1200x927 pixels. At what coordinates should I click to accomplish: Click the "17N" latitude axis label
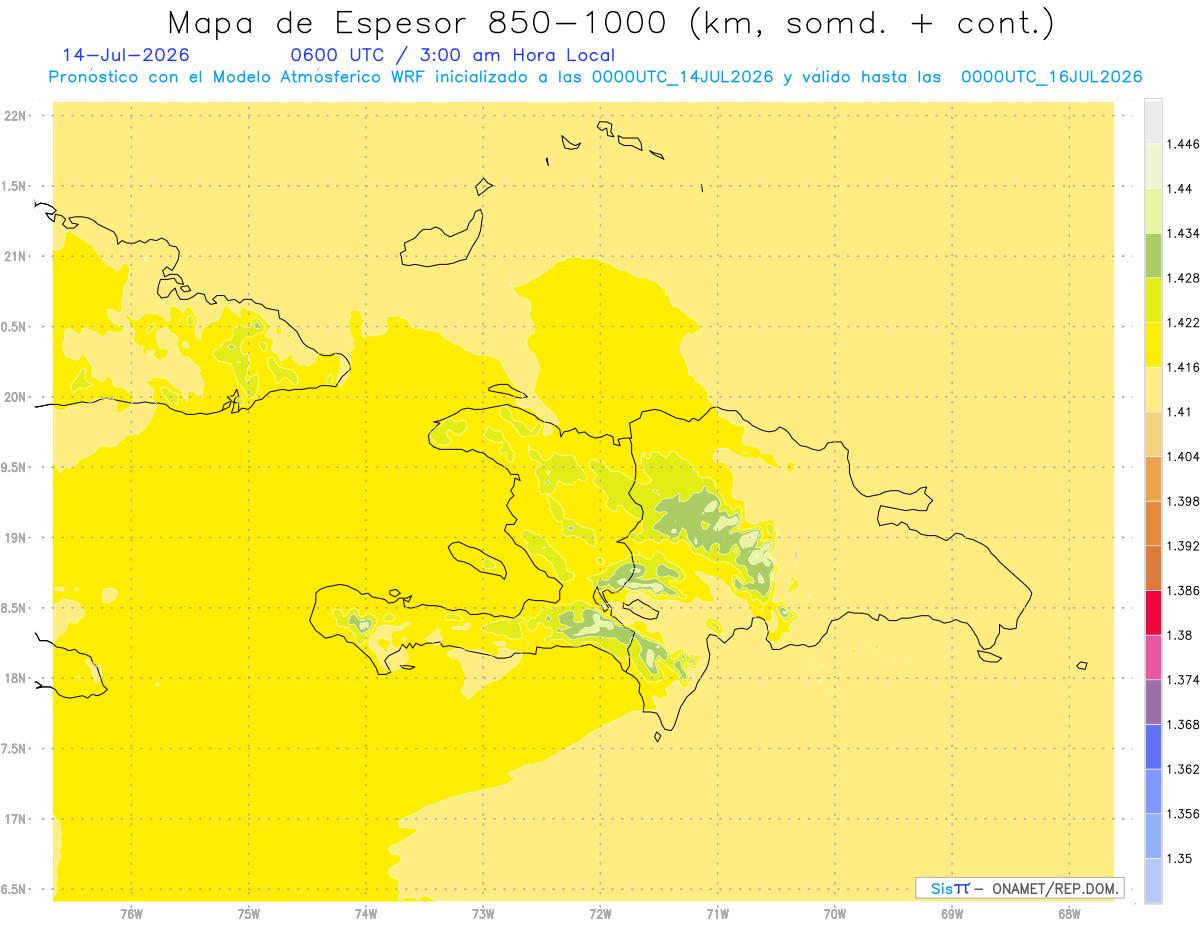[x=15, y=819]
